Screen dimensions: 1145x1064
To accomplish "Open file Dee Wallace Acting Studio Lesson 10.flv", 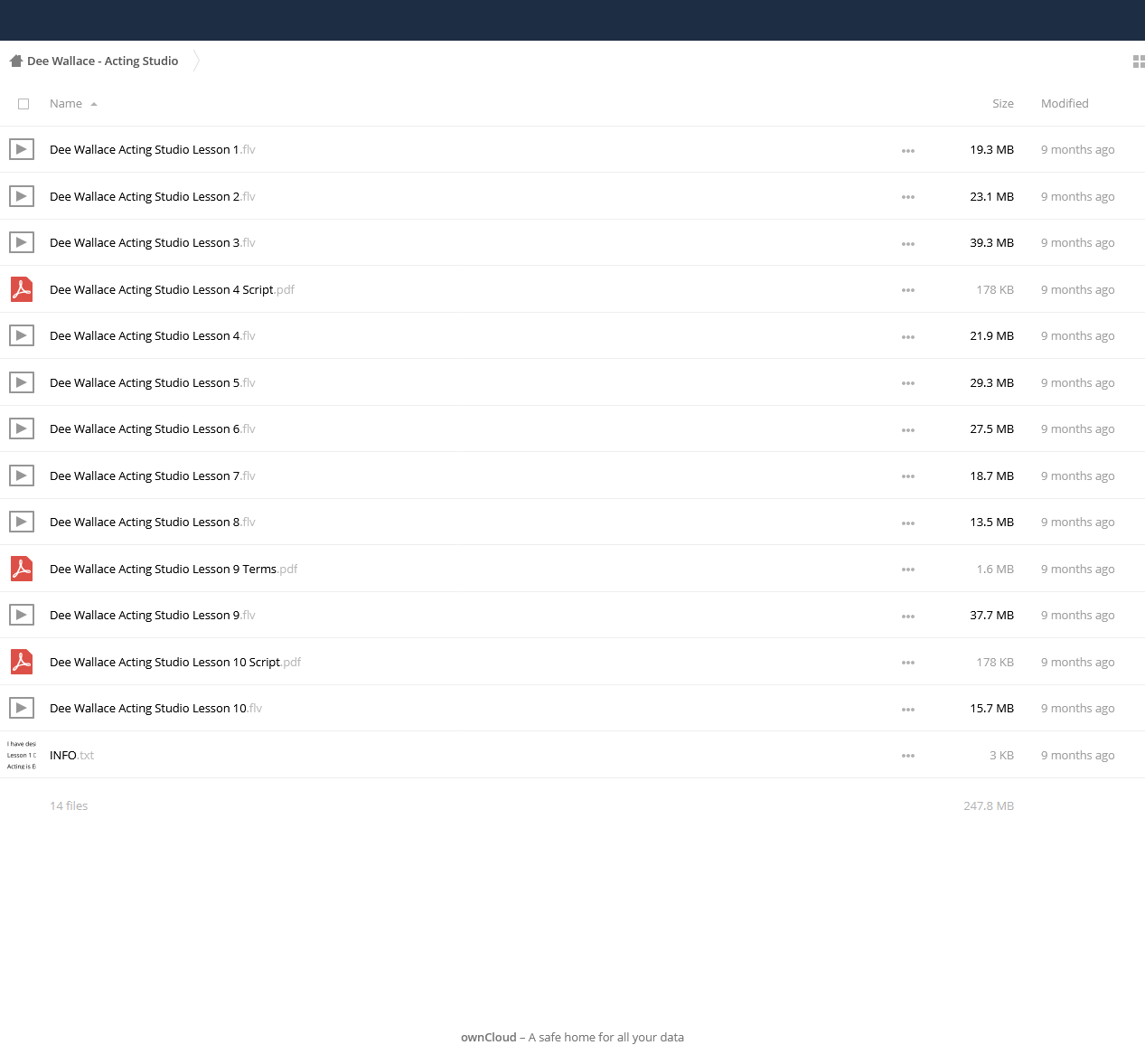I will pos(155,709).
